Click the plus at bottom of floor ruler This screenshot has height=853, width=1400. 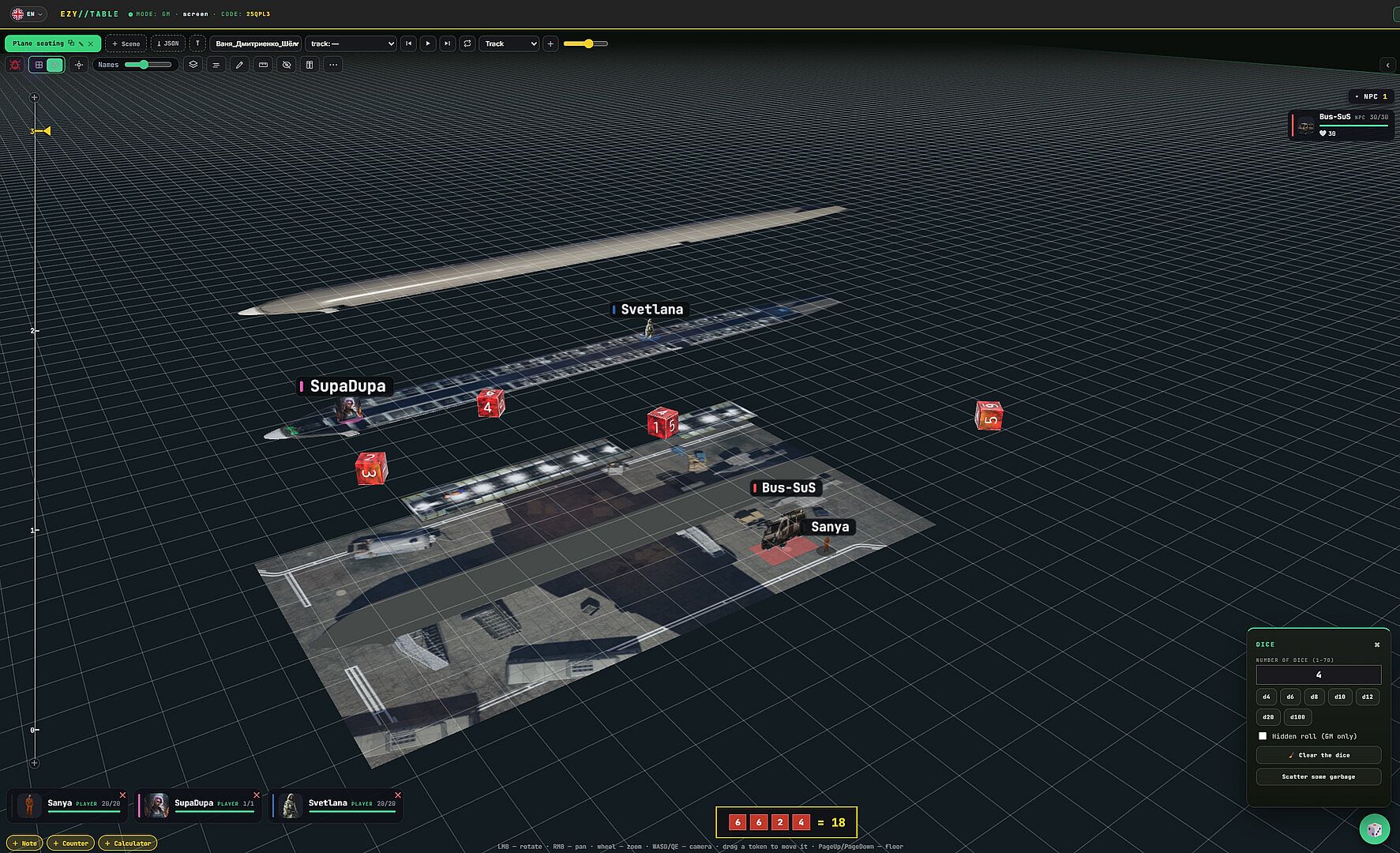(34, 763)
